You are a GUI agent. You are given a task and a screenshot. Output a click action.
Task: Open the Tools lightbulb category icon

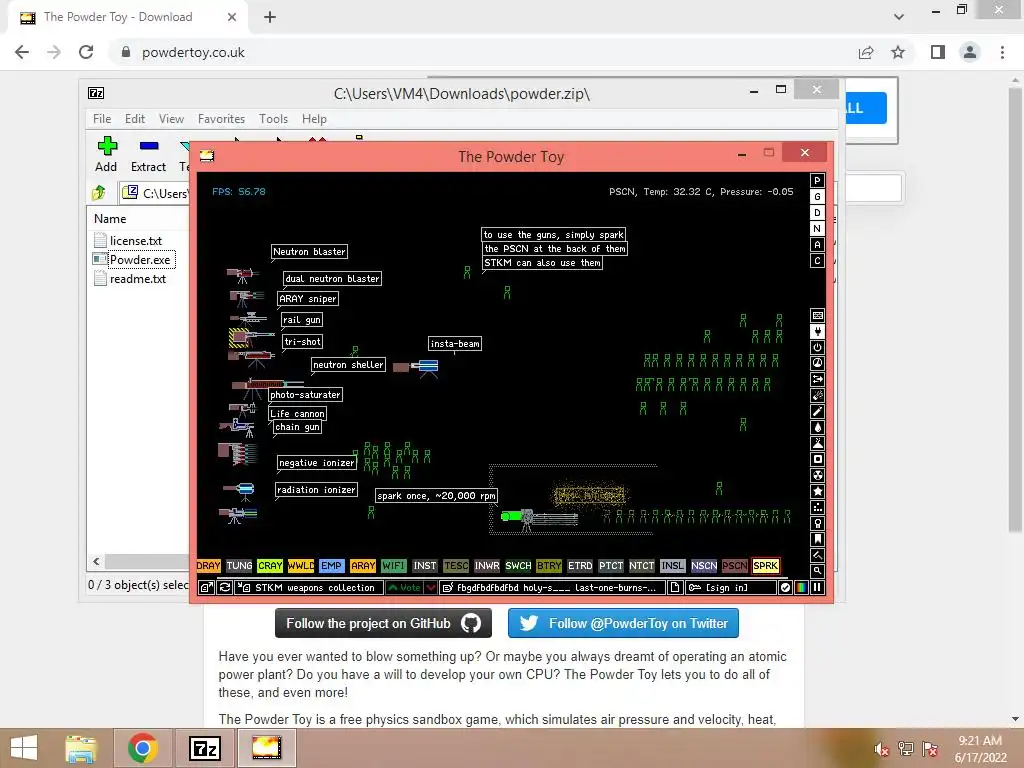[817, 523]
